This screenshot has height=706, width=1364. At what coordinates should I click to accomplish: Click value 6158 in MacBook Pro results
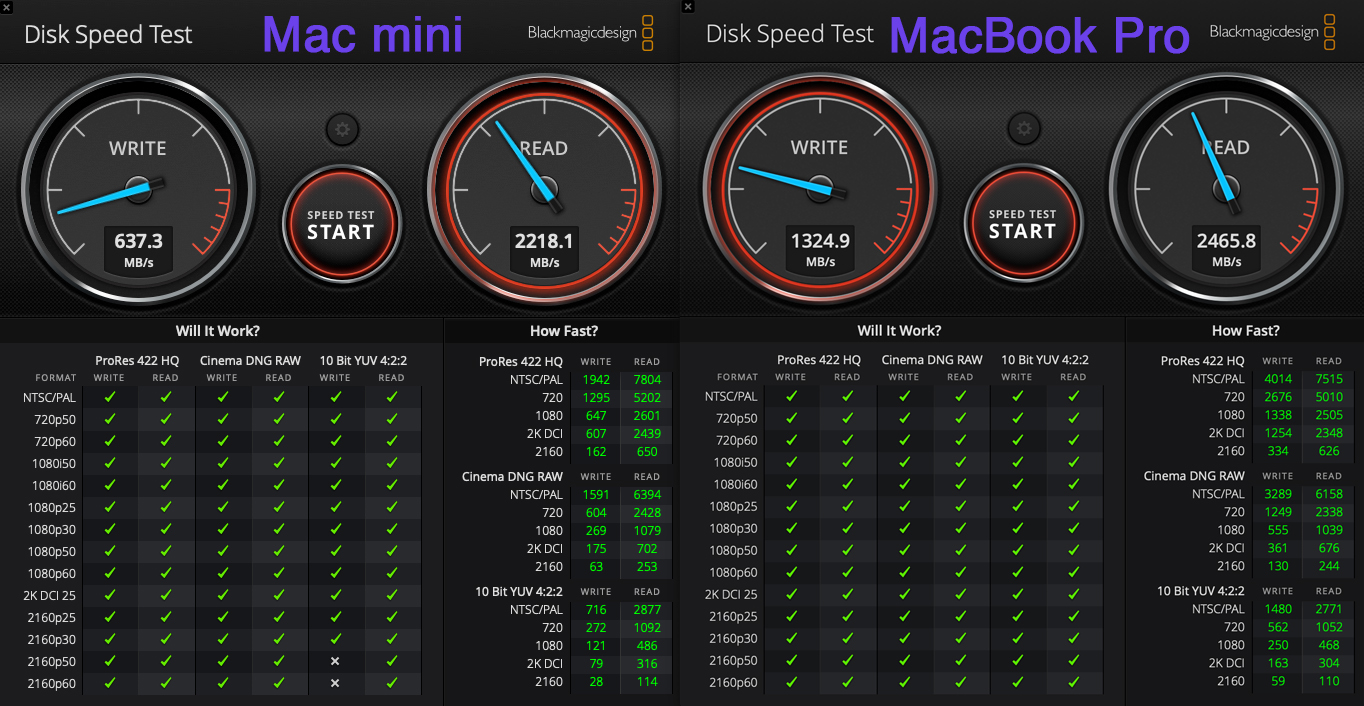(1329, 494)
